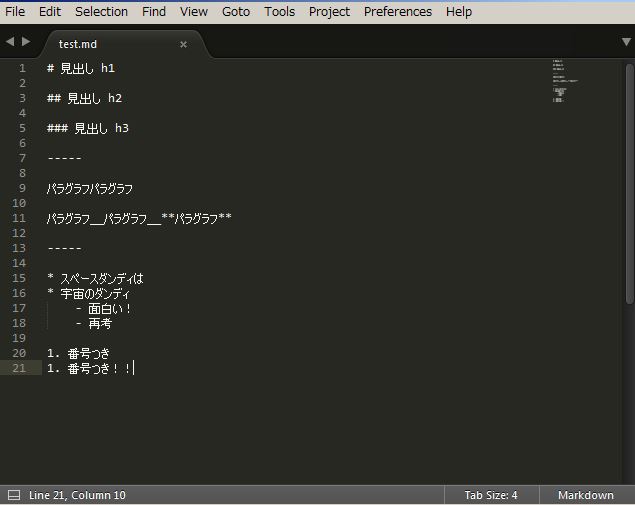Click line number 15 in gutter
This screenshot has height=505, width=635.
[x=19, y=278]
